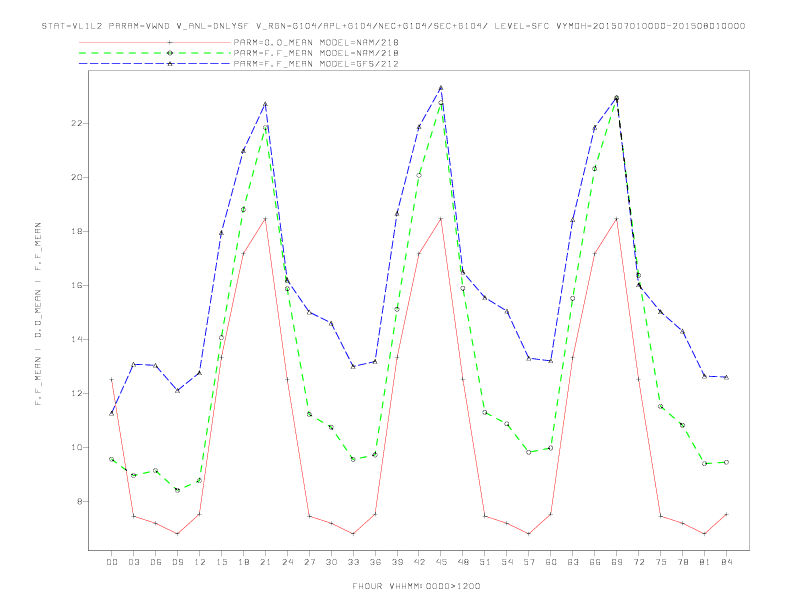Click the chart title line starting STAT=VL1L2
This screenshot has height=612, width=792.
coord(393,26)
